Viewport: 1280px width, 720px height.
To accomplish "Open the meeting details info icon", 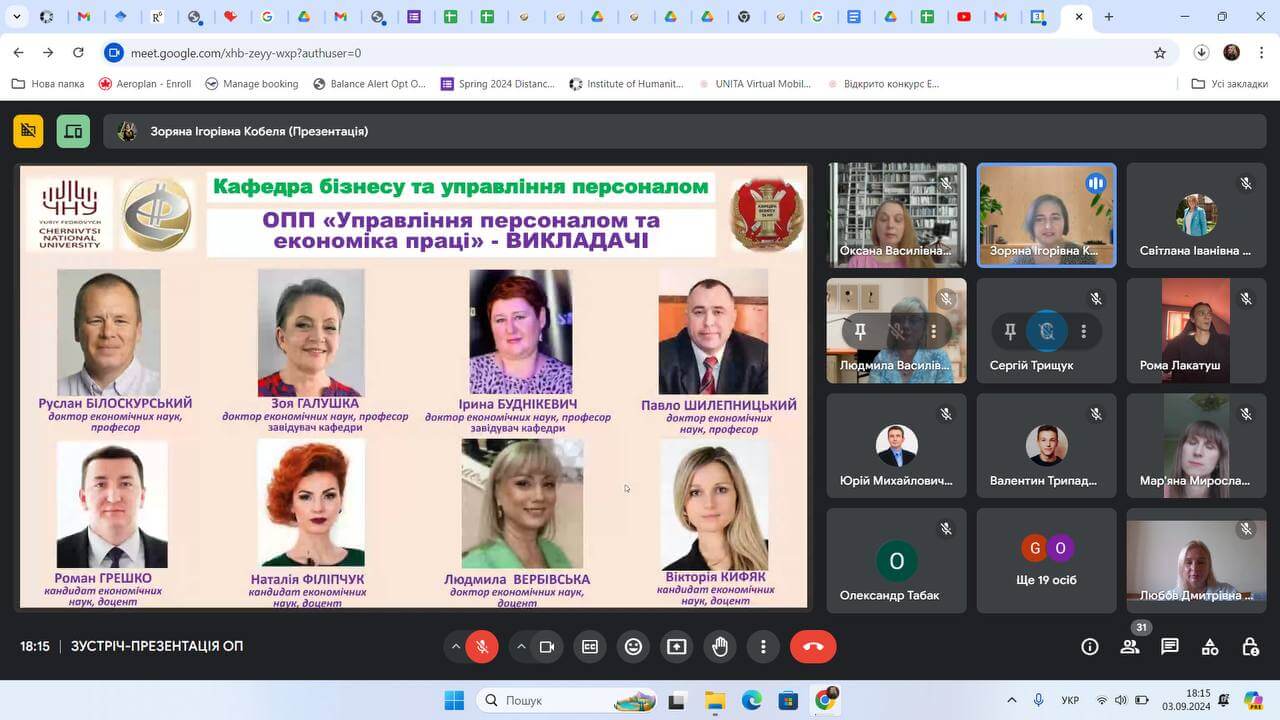I will tap(1090, 647).
